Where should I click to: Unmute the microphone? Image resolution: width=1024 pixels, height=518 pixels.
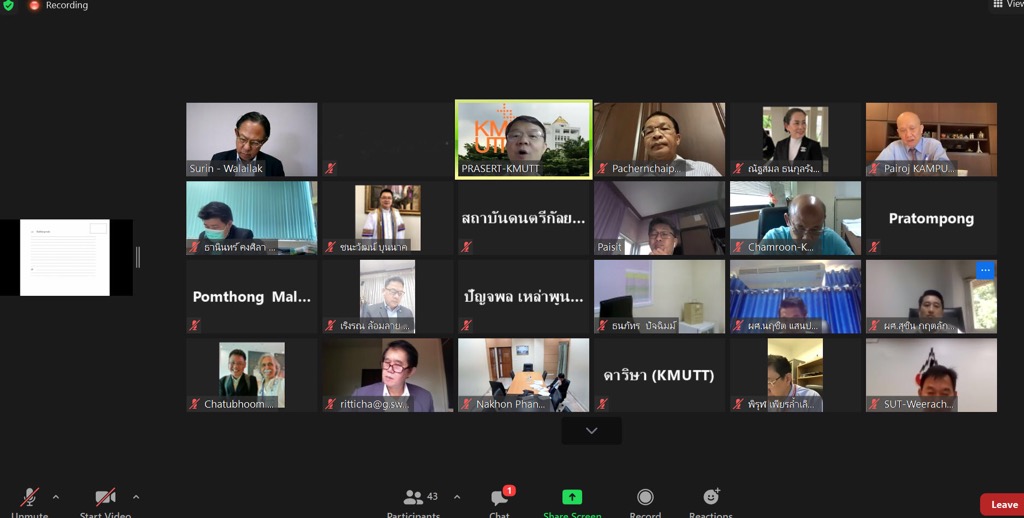pos(30,500)
